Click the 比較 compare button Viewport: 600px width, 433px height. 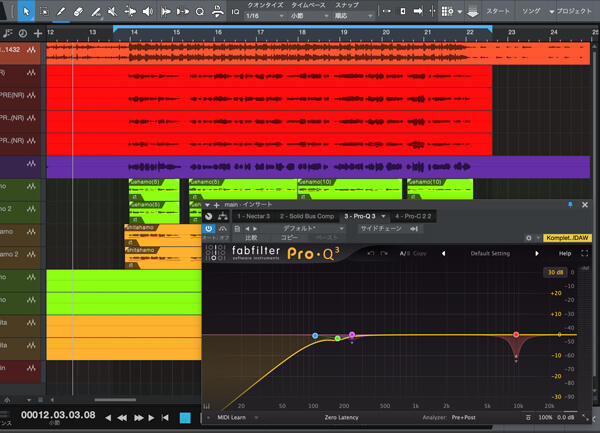tap(251, 238)
